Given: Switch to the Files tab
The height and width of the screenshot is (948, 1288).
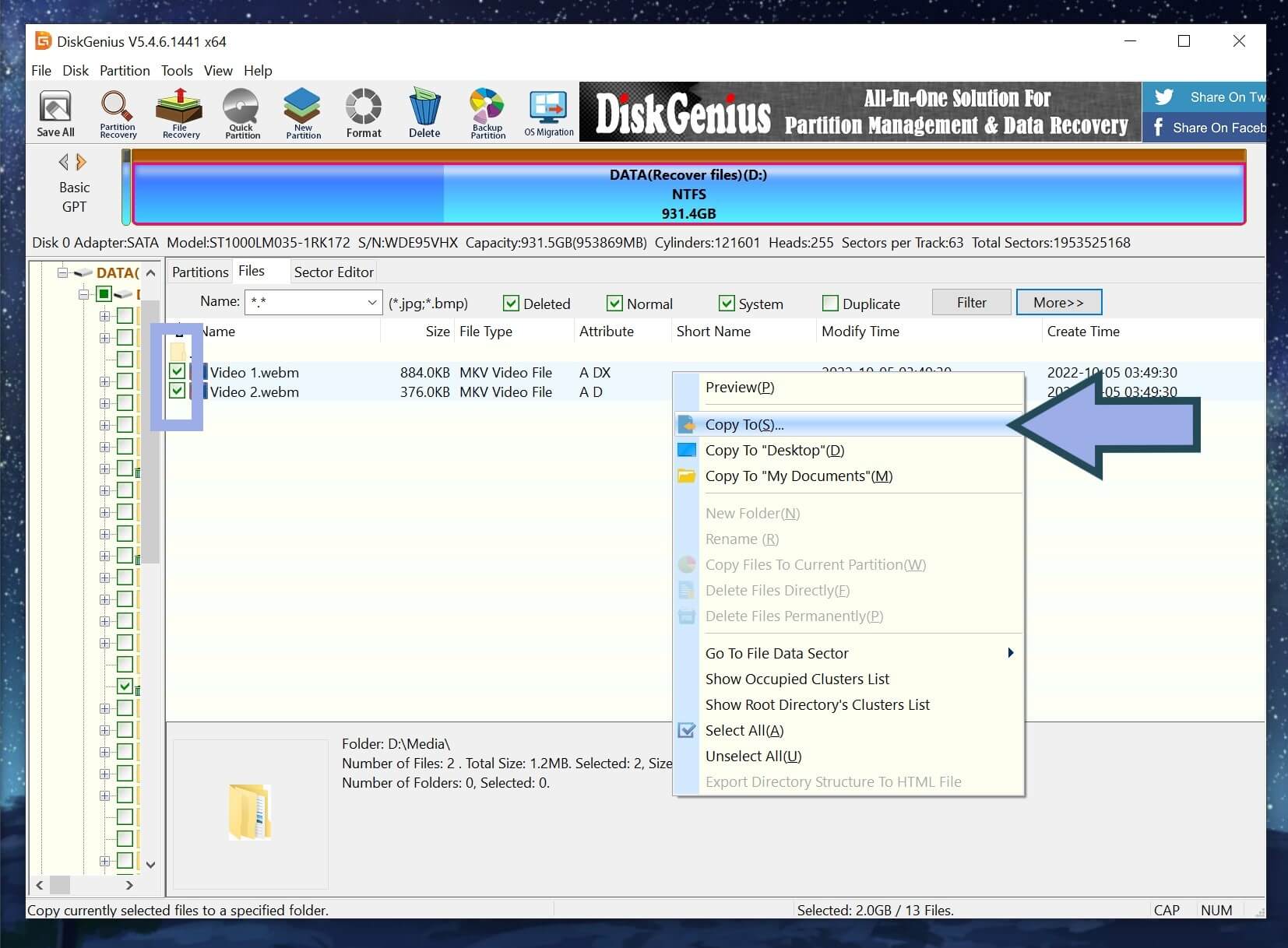Looking at the screenshot, I should [252, 271].
